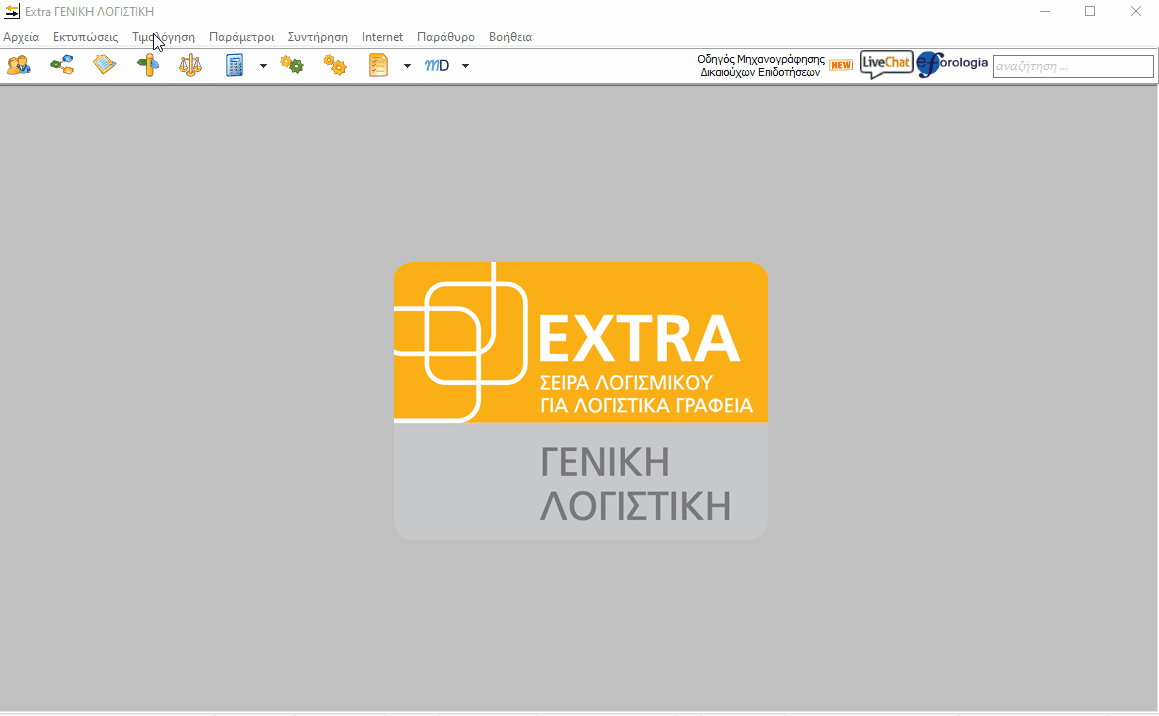The height and width of the screenshot is (716, 1159).
Task: Open the Οδηγός Μηχανογράφησης link
Action: (761, 66)
